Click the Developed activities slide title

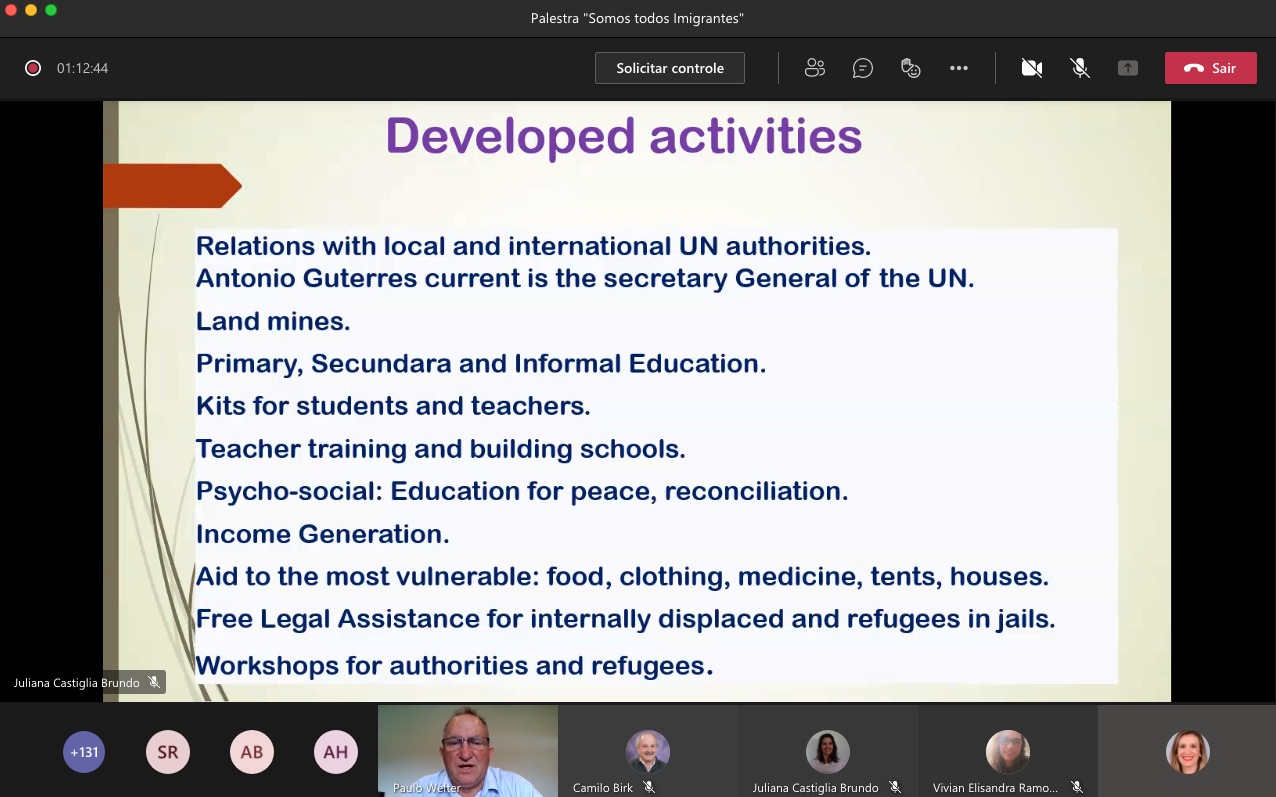click(624, 136)
